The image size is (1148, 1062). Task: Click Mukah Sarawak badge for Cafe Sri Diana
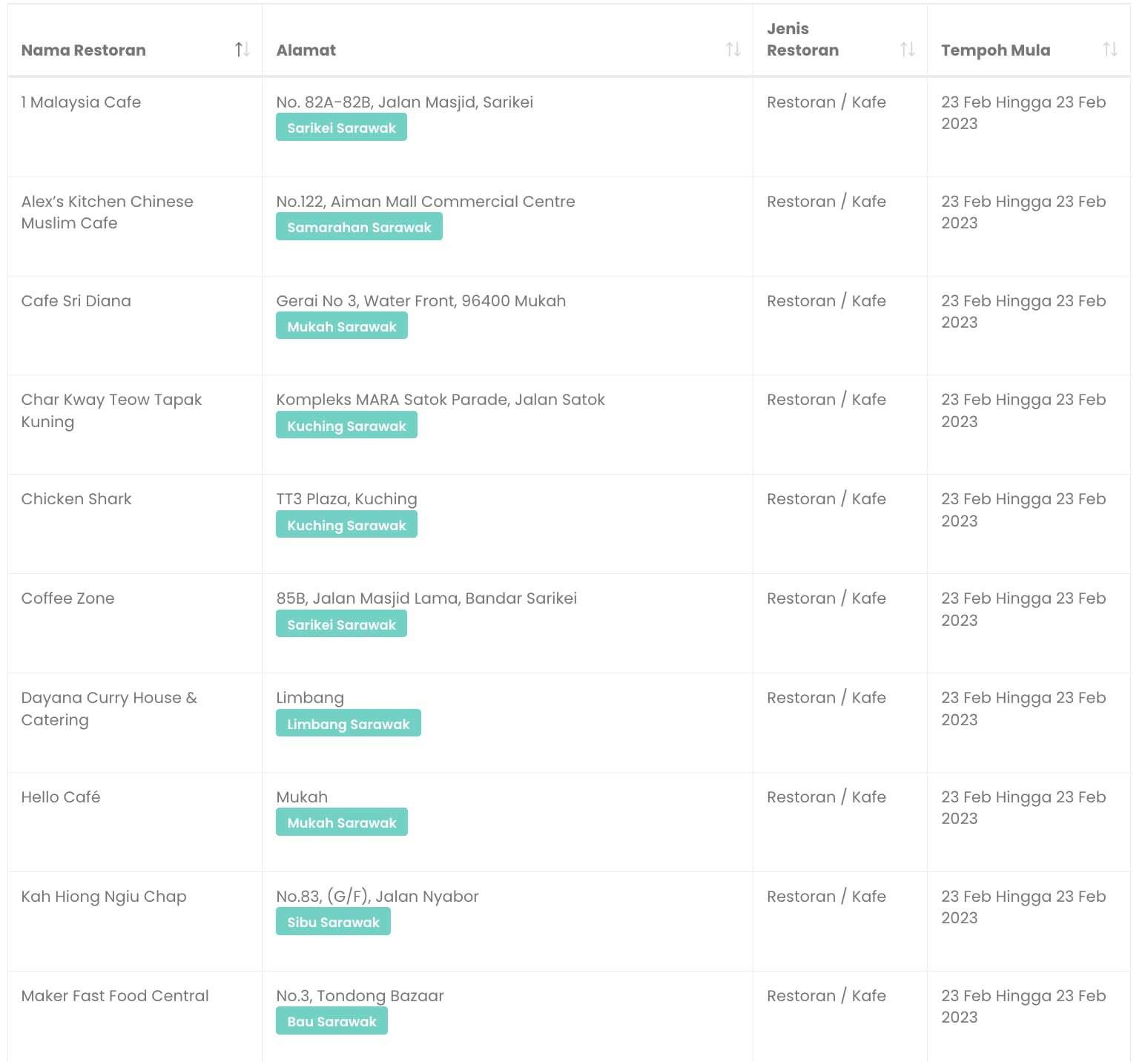pyautogui.click(x=341, y=326)
